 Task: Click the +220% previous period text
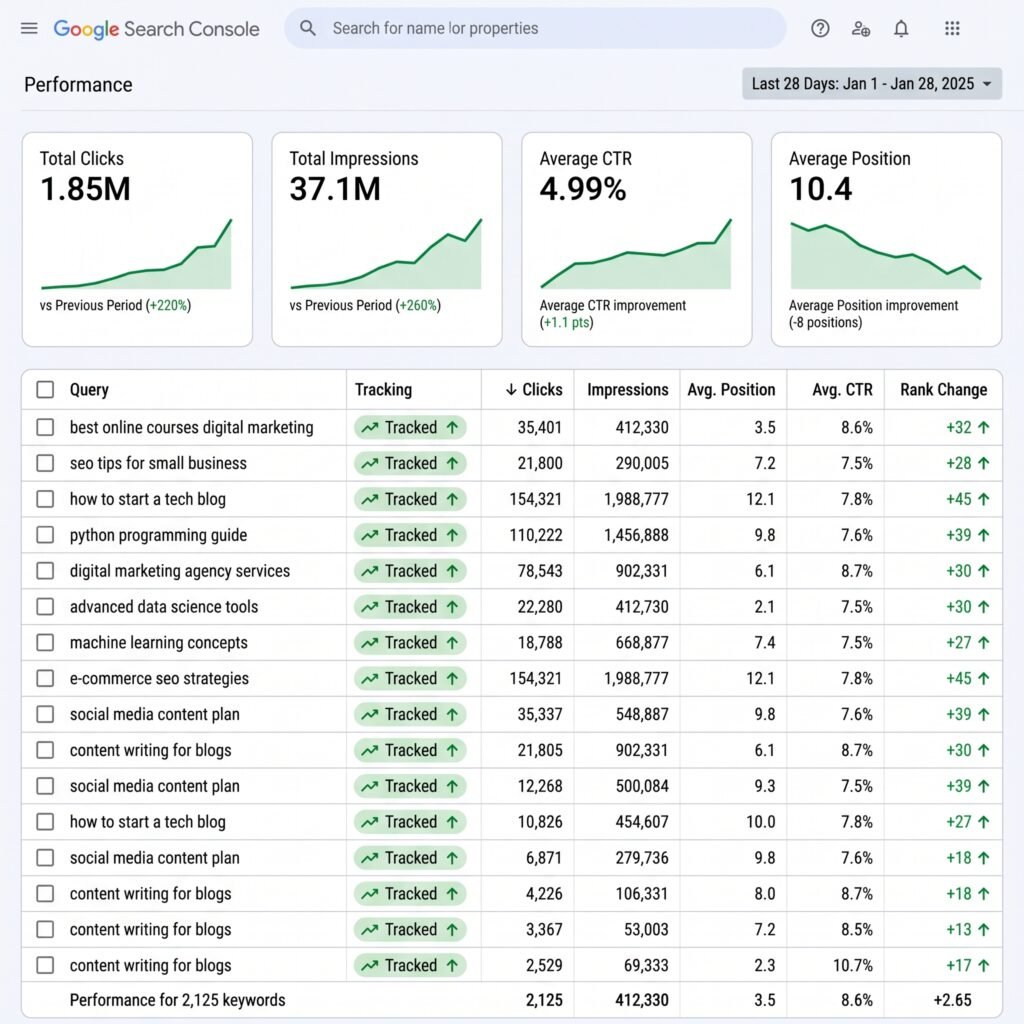click(x=168, y=305)
